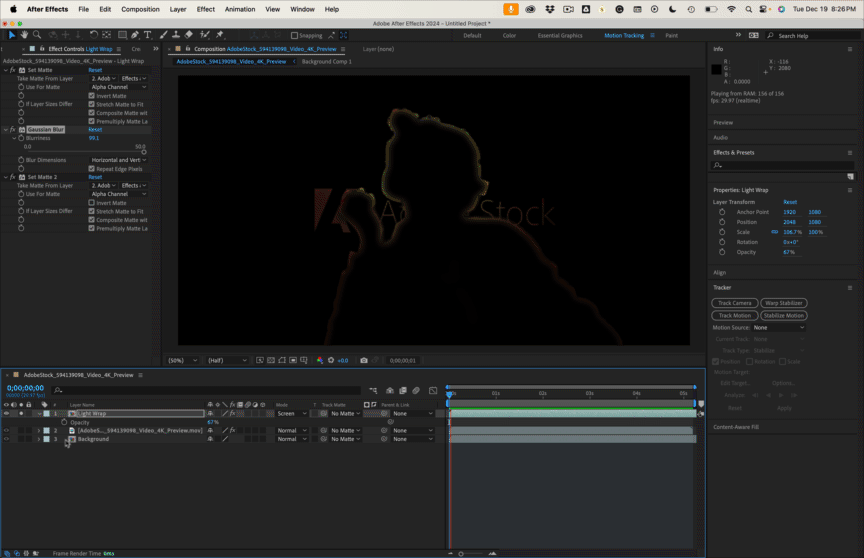The width and height of the screenshot is (864, 558).
Task: Click the composition mini-flowchart icon in timeline
Action: [x=373, y=391]
